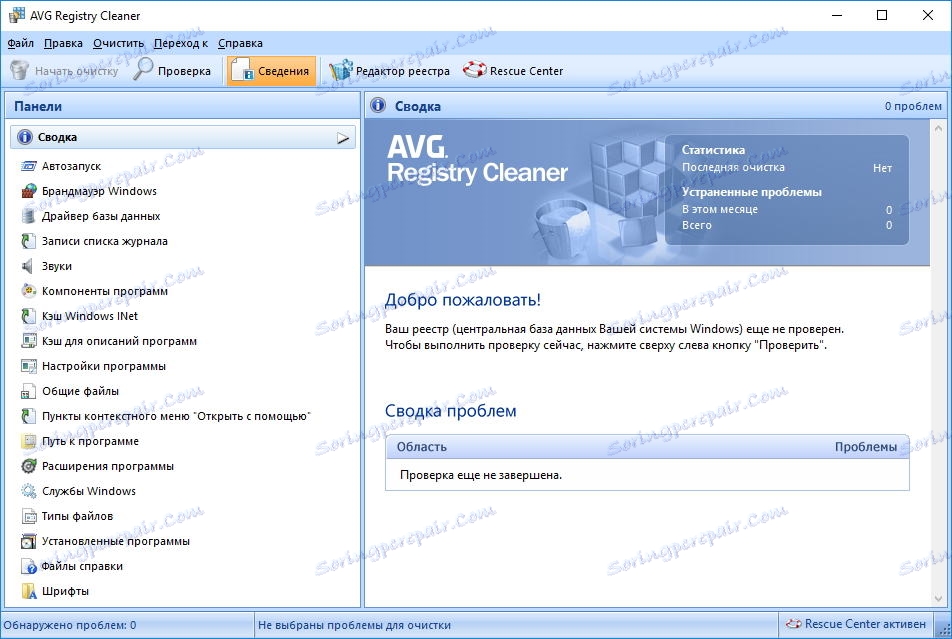Click the arrow next to Сводка header

coord(343,136)
